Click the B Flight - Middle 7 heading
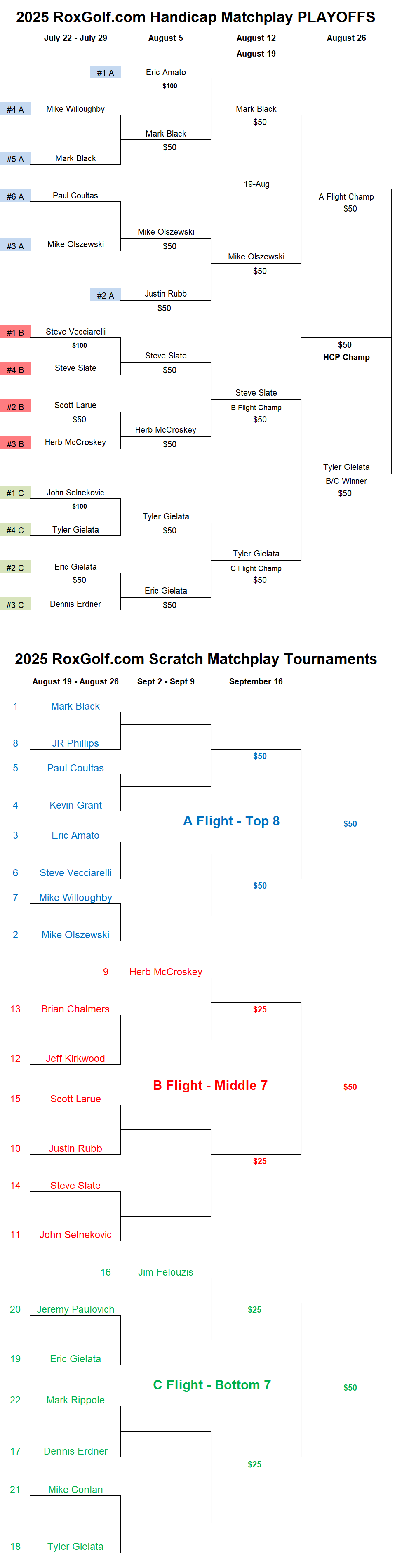The height and width of the screenshot is (1568, 409). click(x=210, y=1085)
